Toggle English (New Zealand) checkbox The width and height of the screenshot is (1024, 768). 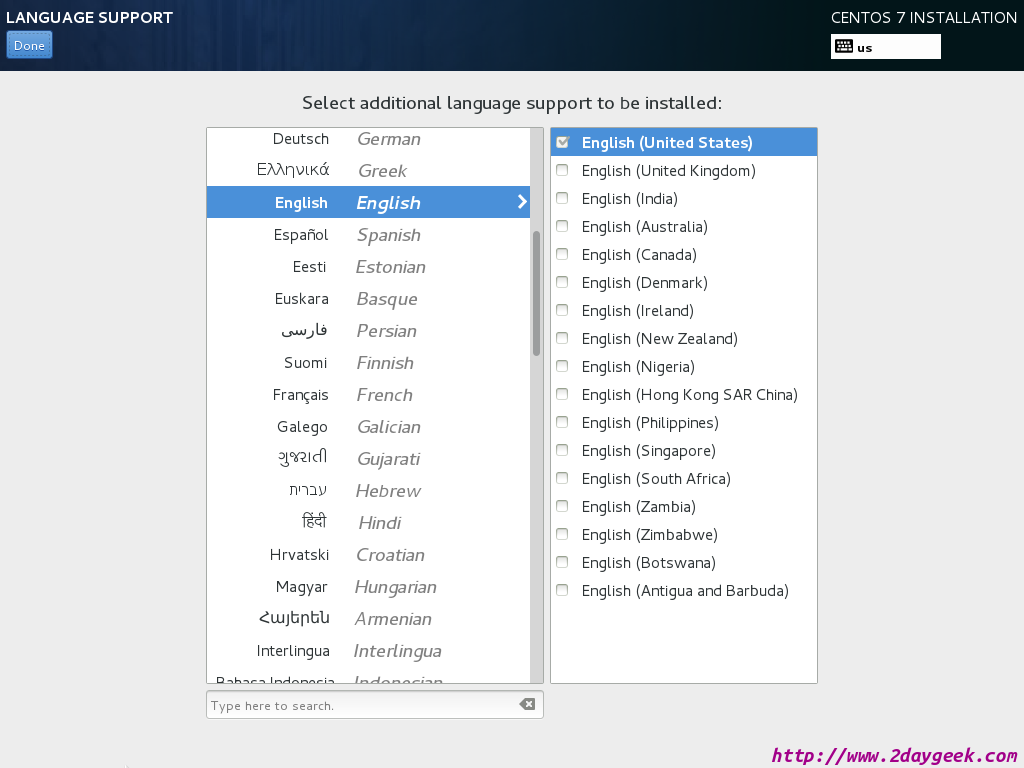pyautogui.click(x=562, y=338)
